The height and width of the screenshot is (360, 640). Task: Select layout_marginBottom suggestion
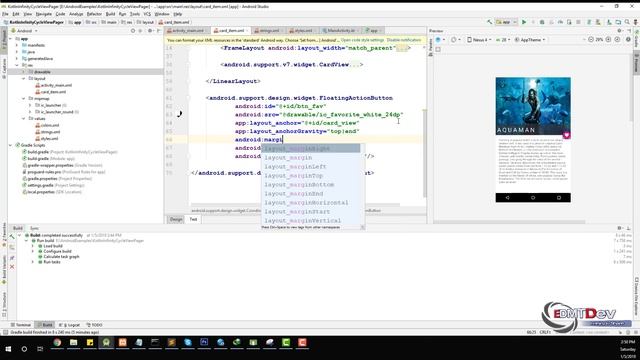310,184
